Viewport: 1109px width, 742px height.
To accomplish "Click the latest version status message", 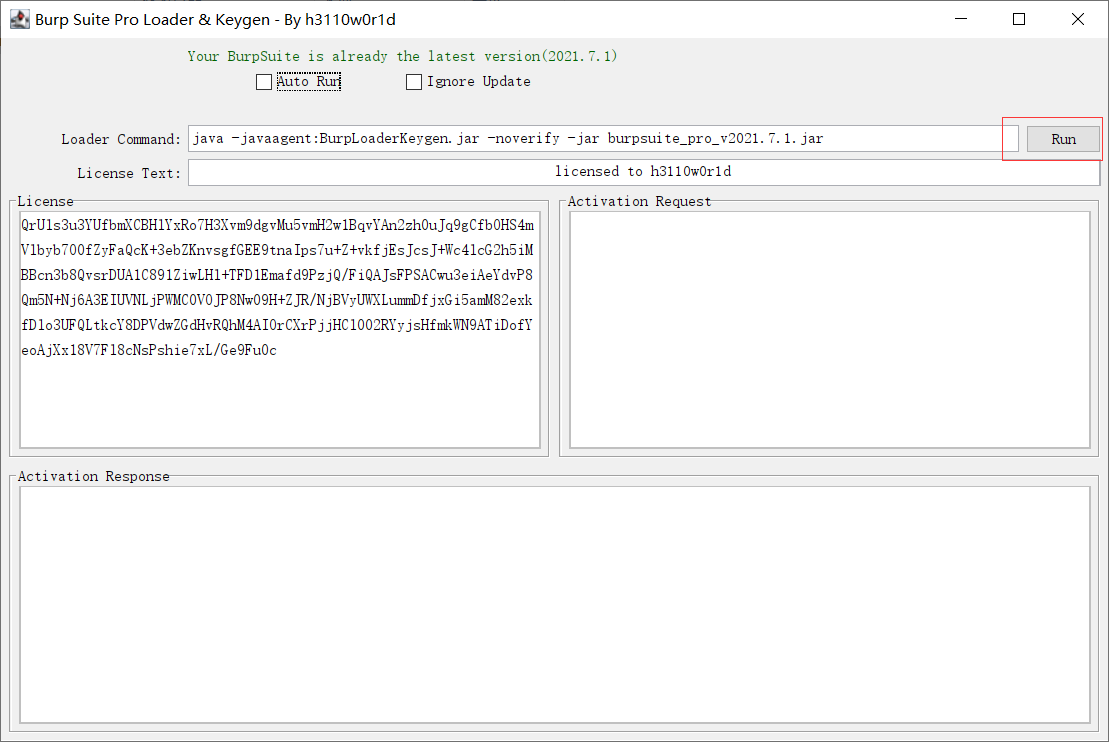I will click(x=402, y=56).
